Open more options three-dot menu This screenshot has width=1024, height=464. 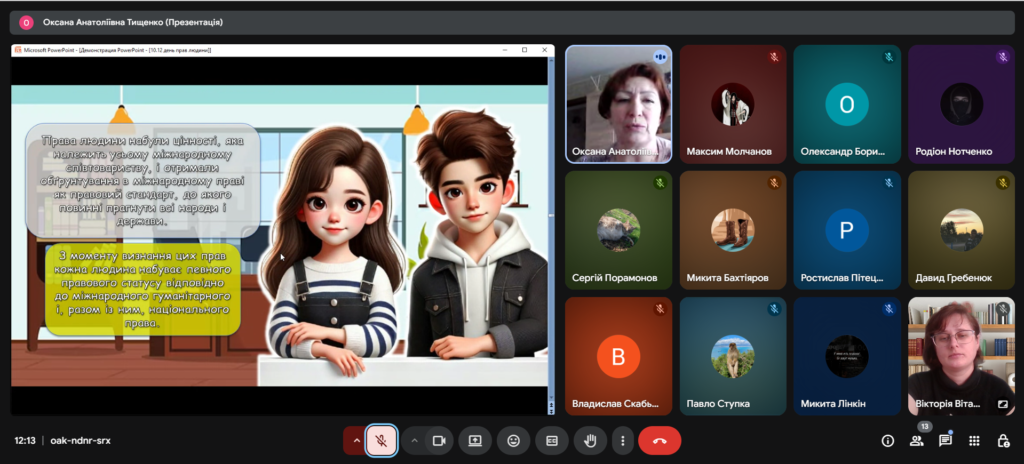tap(623, 440)
